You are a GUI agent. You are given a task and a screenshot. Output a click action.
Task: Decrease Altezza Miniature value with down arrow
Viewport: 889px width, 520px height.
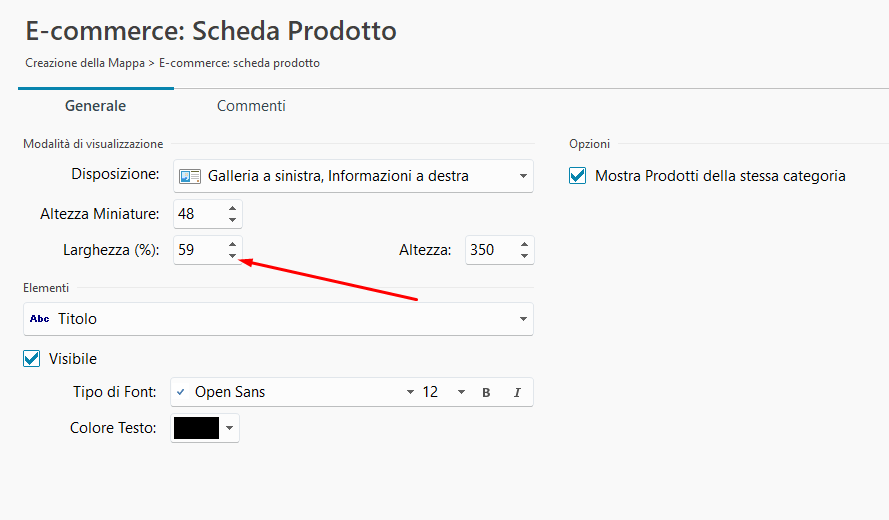232,220
